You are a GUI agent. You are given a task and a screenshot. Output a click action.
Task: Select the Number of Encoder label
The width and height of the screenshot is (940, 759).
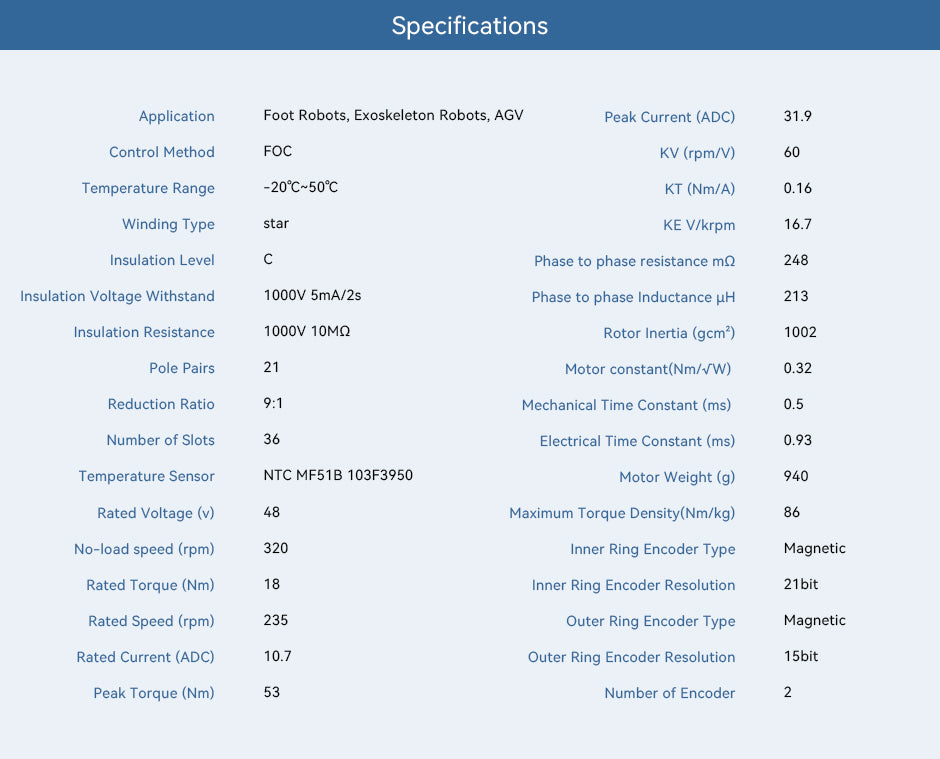coord(669,693)
